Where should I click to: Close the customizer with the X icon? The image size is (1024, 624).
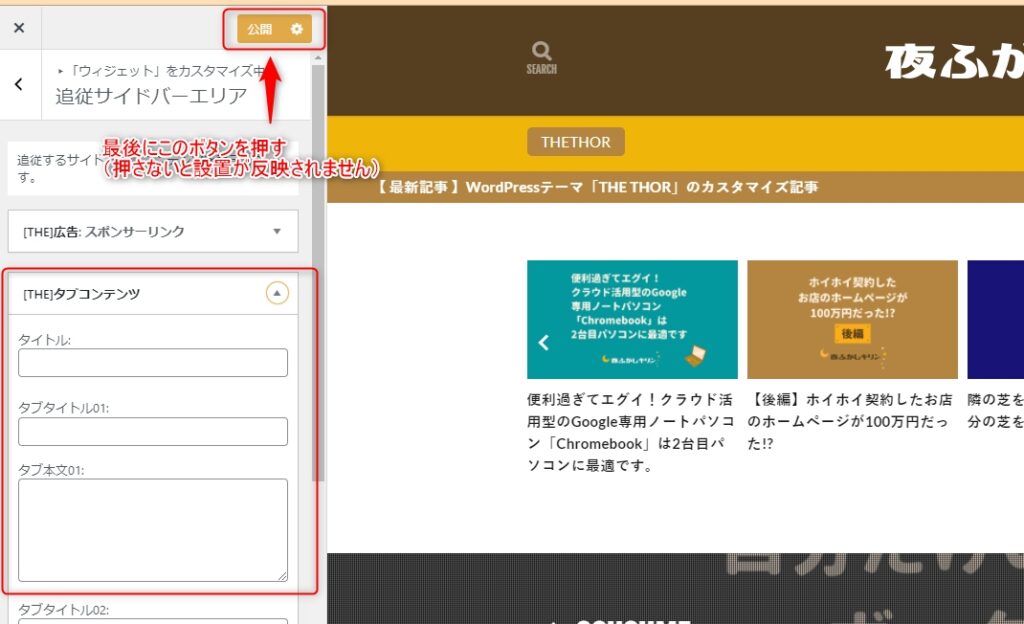point(19,27)
